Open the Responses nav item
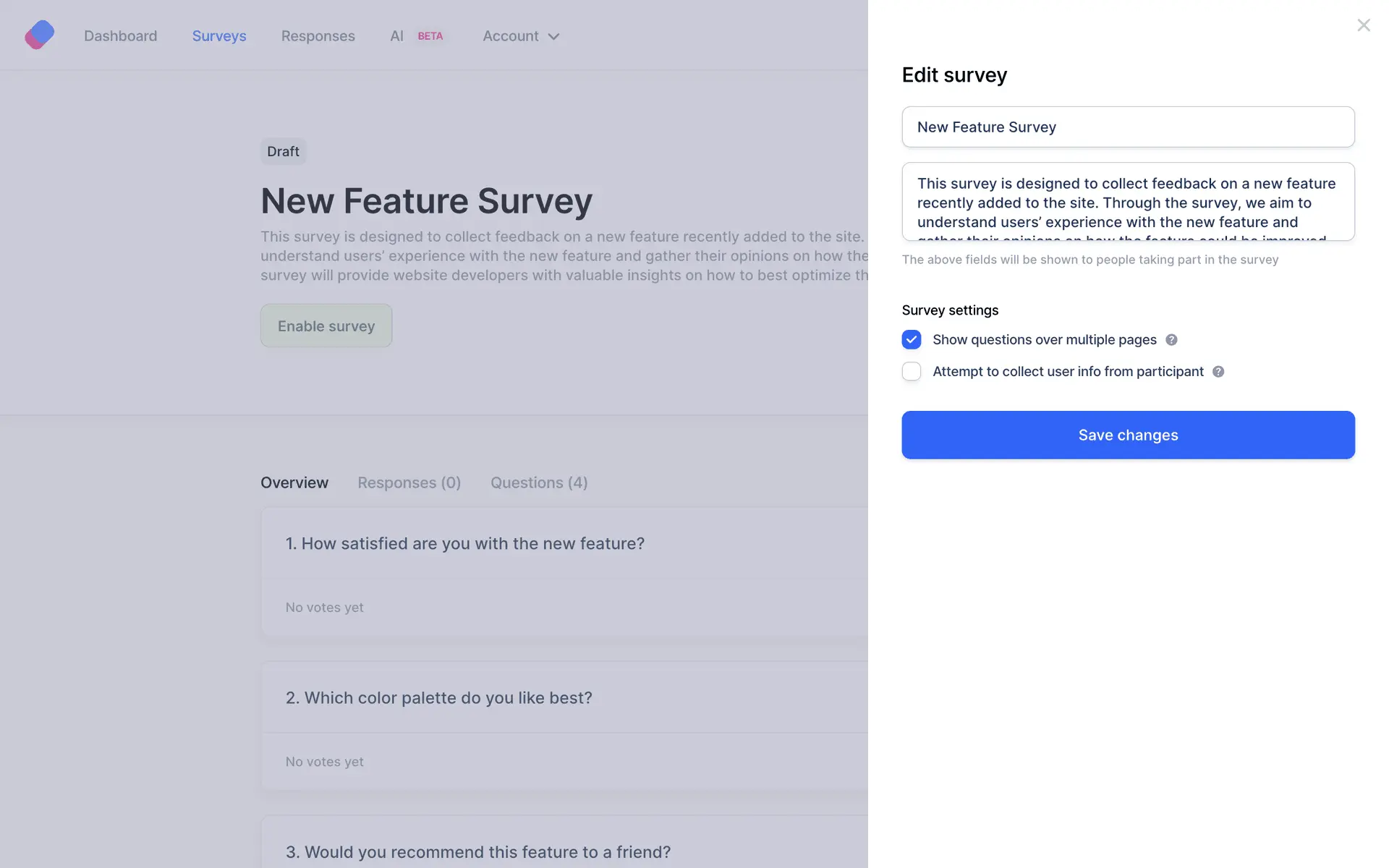The height and width of the screenshot is (868, 1389). point(318,36)
